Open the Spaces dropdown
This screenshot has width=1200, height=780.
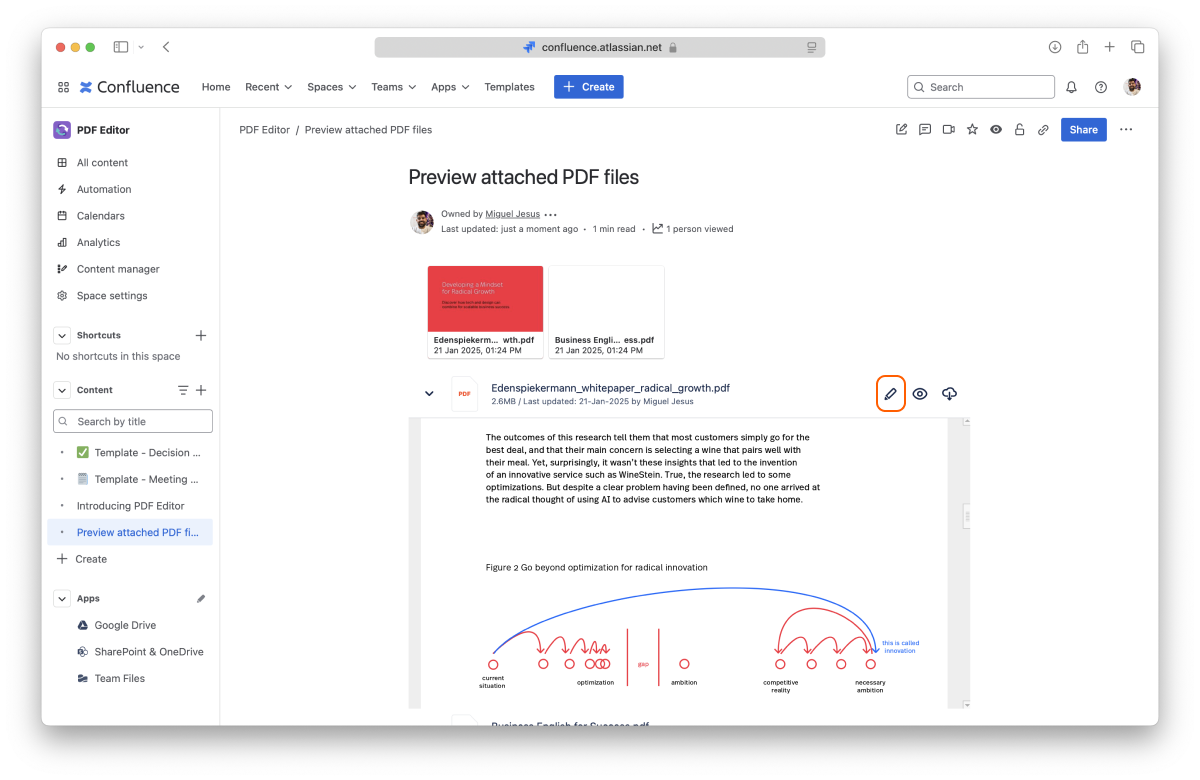(x=332, y=87)
